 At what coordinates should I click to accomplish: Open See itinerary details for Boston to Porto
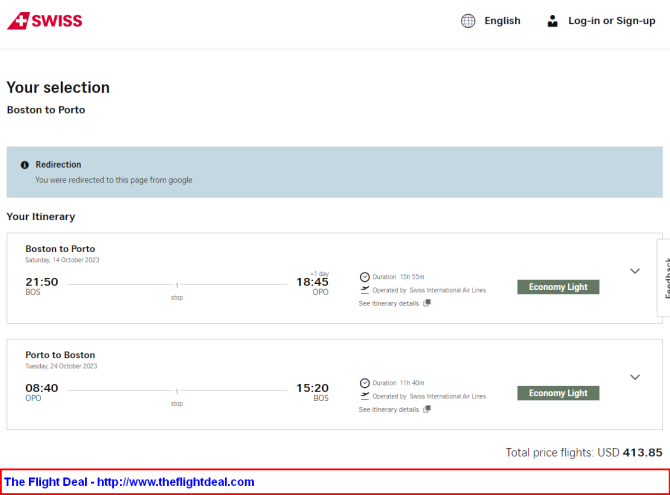[389, 303]
